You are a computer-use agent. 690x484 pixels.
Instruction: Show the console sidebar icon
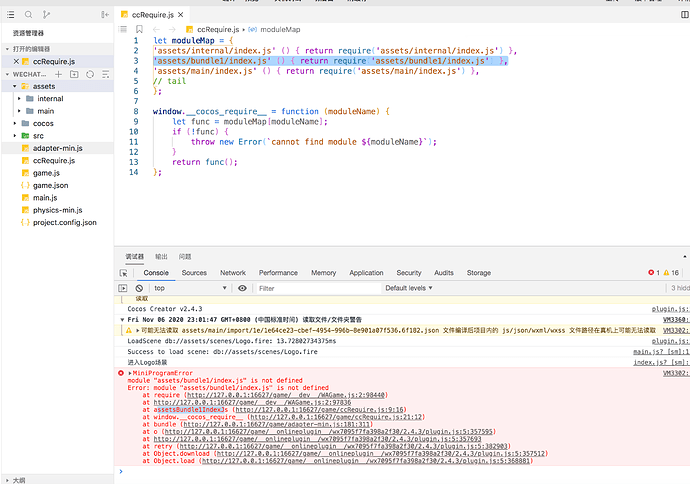click(x=123, y=288)
